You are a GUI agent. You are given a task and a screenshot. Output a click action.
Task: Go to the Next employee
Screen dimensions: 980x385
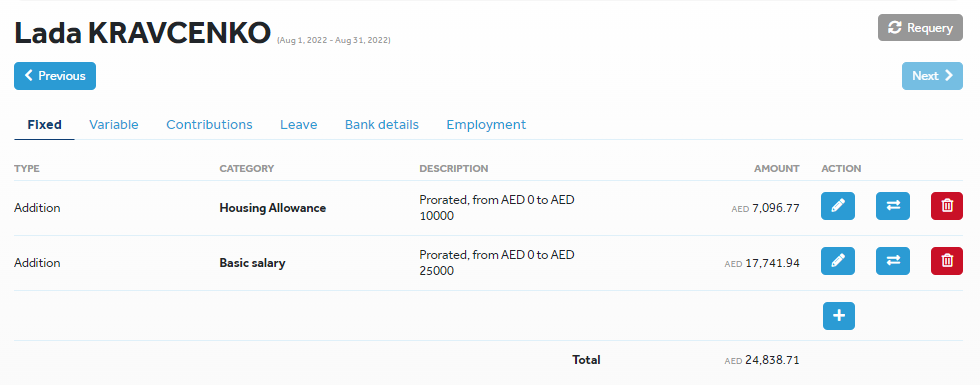point(932,76)
